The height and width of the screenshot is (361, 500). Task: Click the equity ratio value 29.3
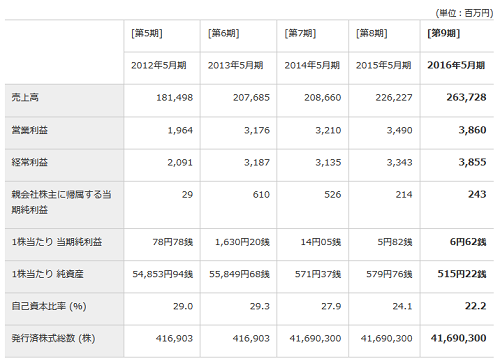(260, 306)
